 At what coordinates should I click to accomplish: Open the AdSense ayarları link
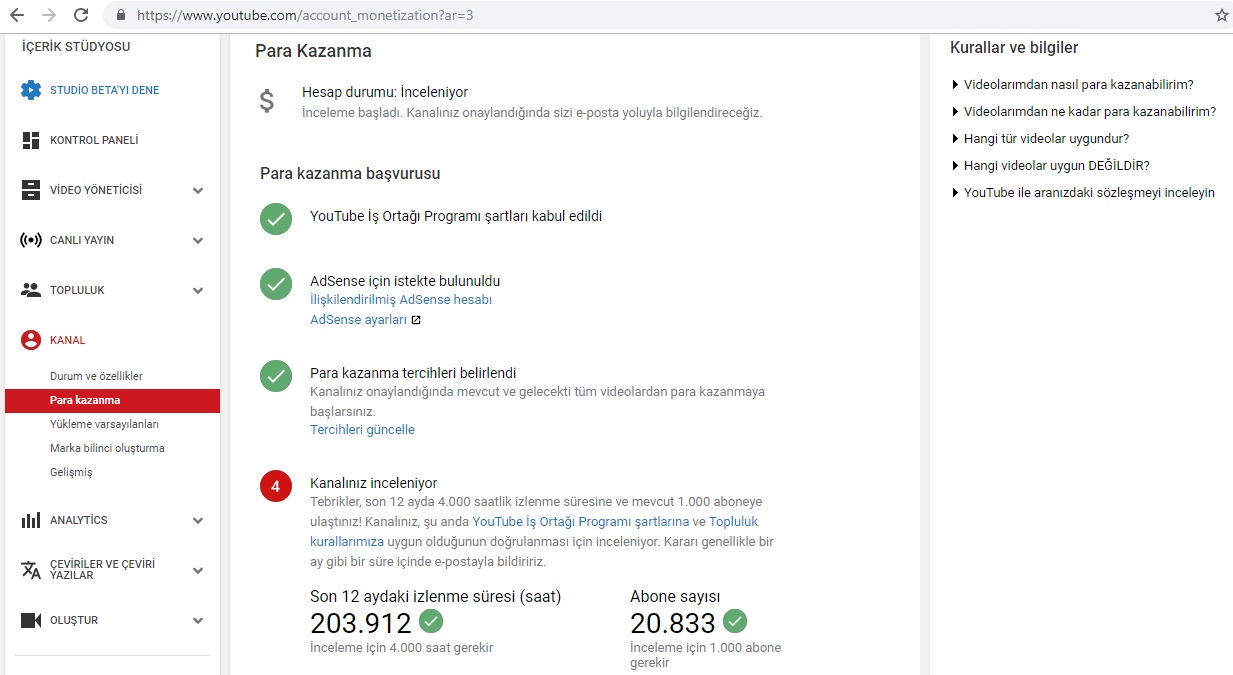[x=358, y=320]
